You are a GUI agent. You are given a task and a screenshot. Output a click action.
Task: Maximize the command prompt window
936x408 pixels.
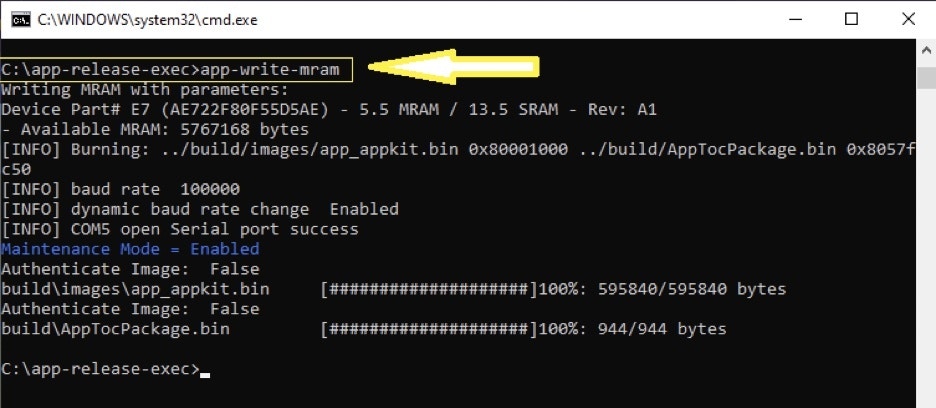tap(851, 20)
